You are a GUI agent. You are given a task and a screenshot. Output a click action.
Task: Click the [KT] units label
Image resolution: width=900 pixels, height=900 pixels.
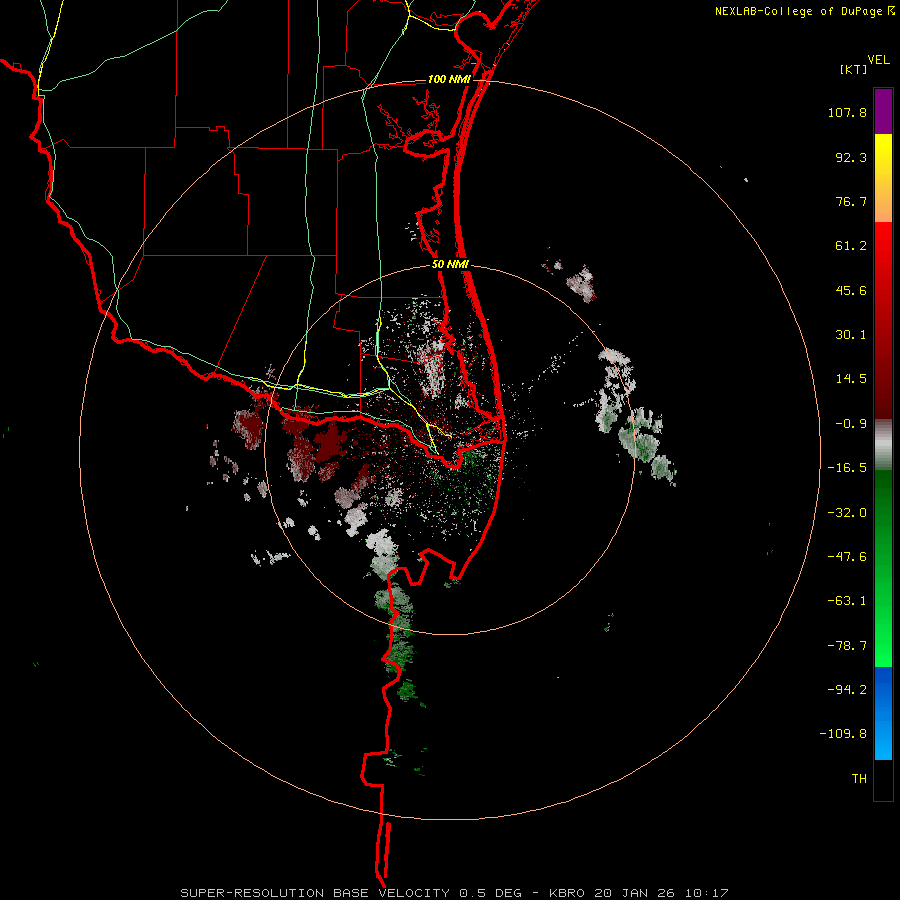(853, 69)
